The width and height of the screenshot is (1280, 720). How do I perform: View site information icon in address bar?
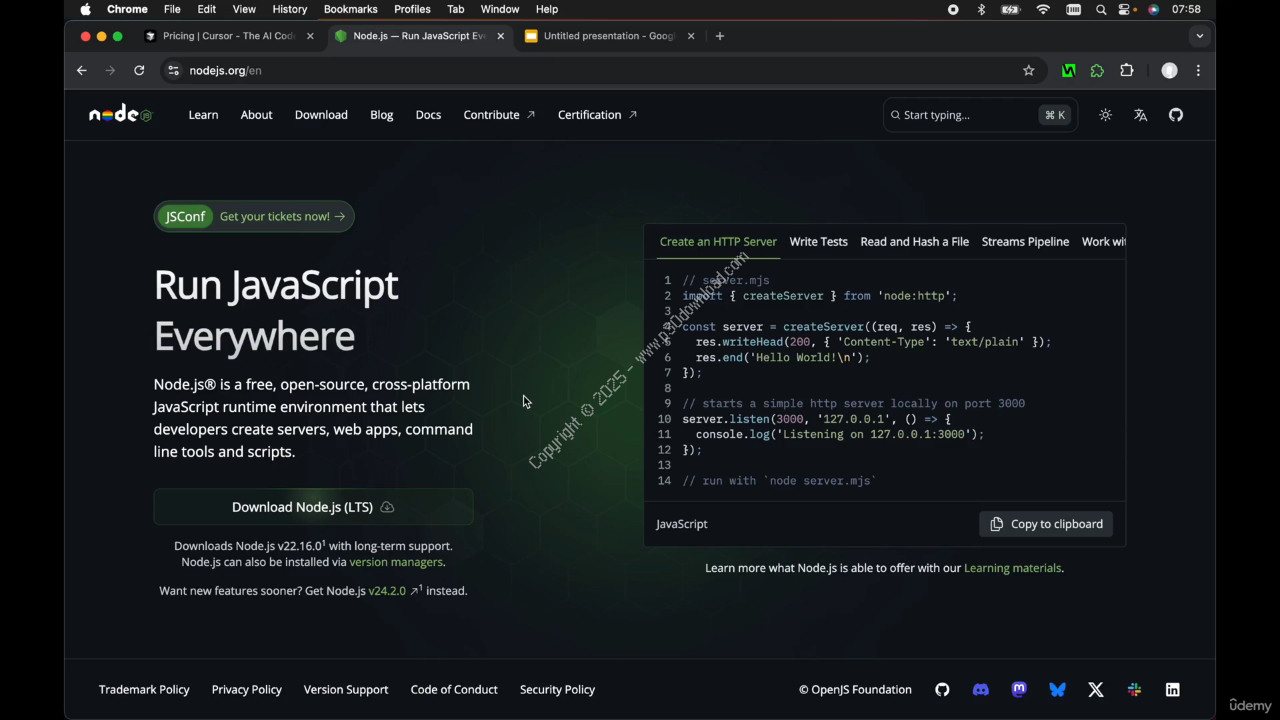pyautogui.click(x=173, y=71)
